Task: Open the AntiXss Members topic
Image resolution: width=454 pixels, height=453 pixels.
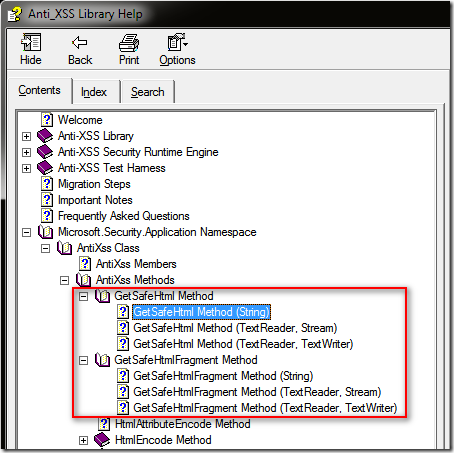Action: pos(136,264)
